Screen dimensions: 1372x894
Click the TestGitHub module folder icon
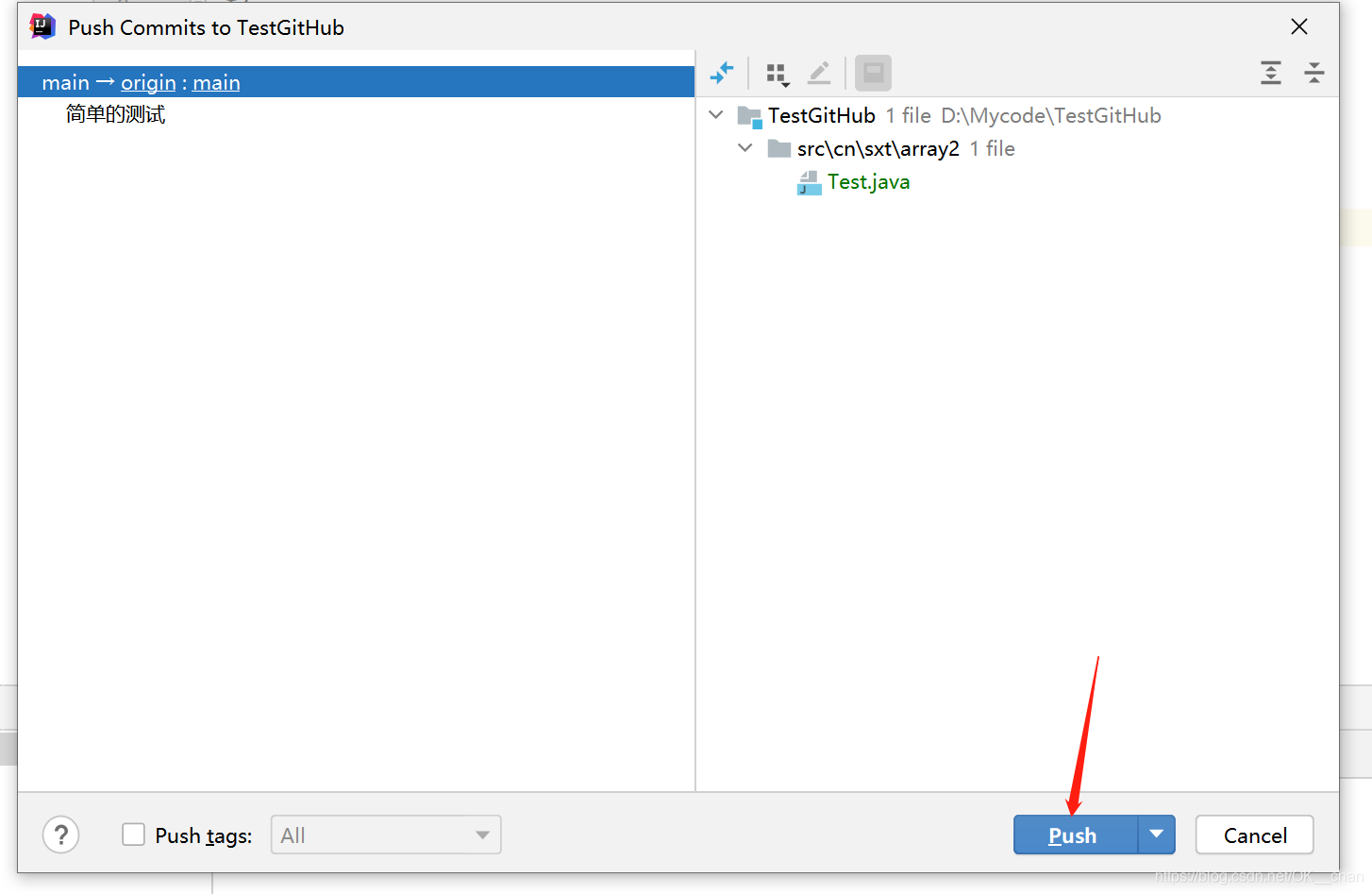[749, 116]
